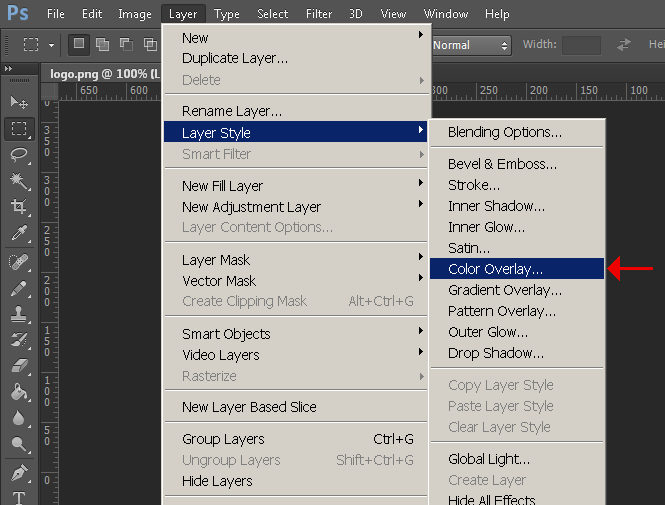Expand Vector Mask submenu
Screen dimensions: 665x505
(x=296, y=281)
